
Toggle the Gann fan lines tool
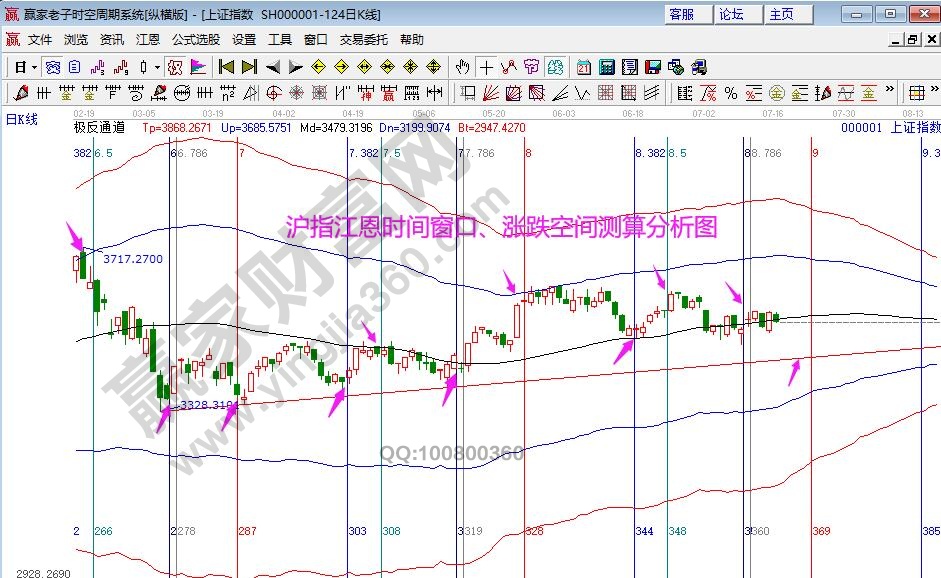[x=490, y=93]
